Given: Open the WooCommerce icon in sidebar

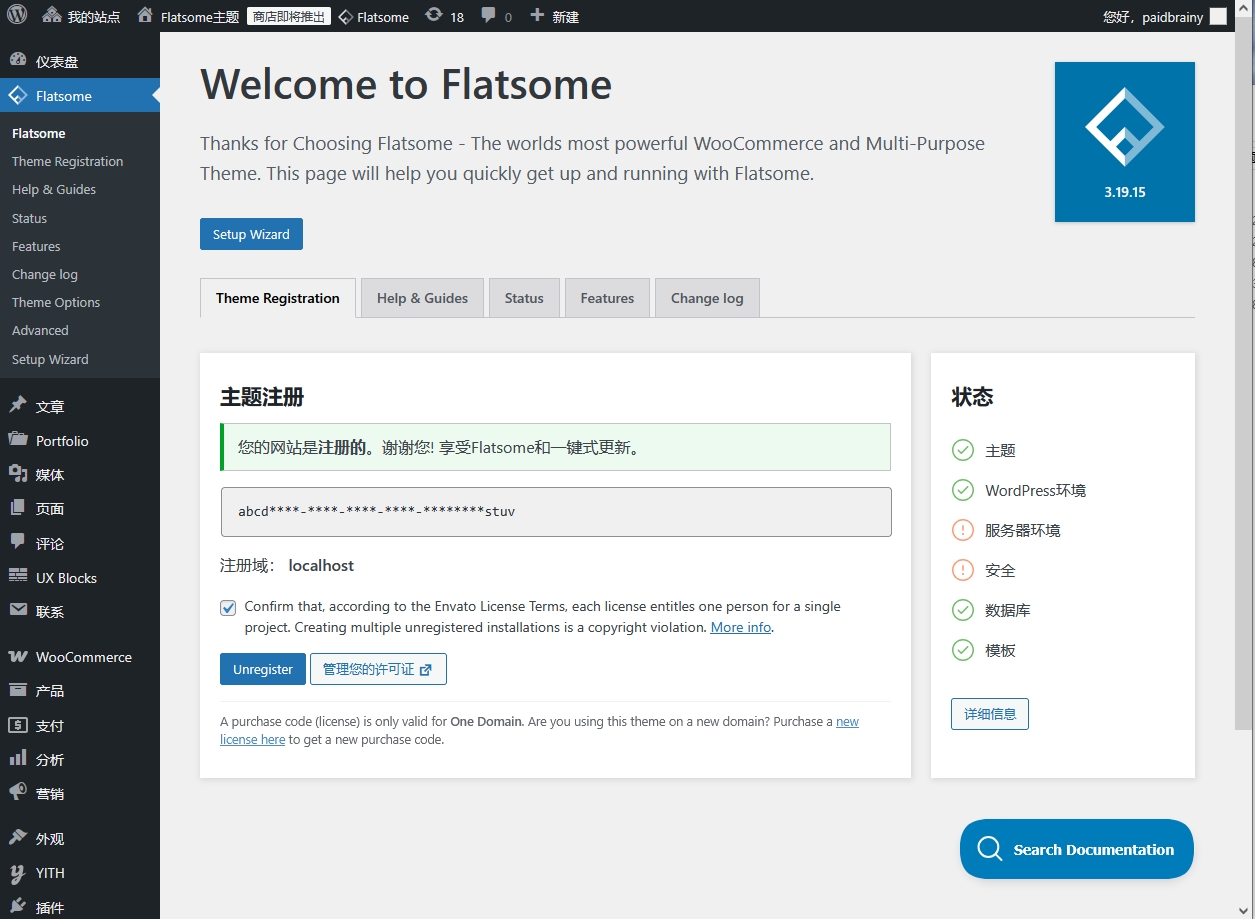Looking at the screenshot, I should pos(18,657).
